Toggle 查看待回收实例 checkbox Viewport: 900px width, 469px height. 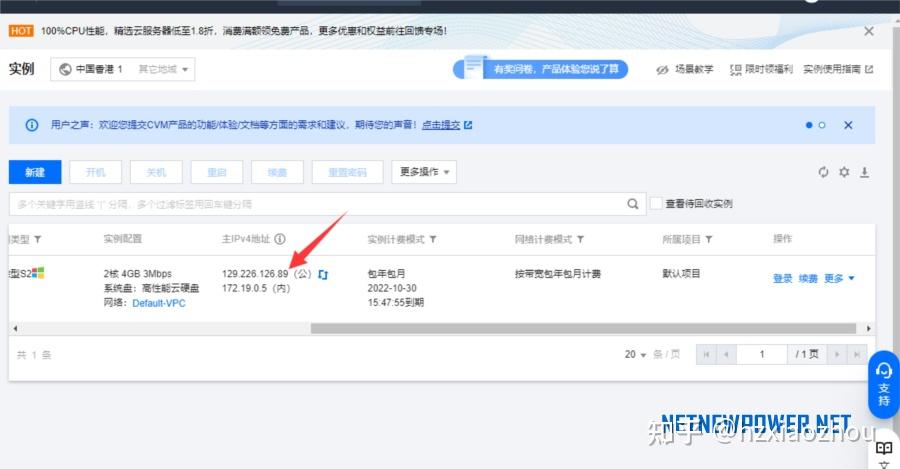pyautogui.click(x=655, y=203)
